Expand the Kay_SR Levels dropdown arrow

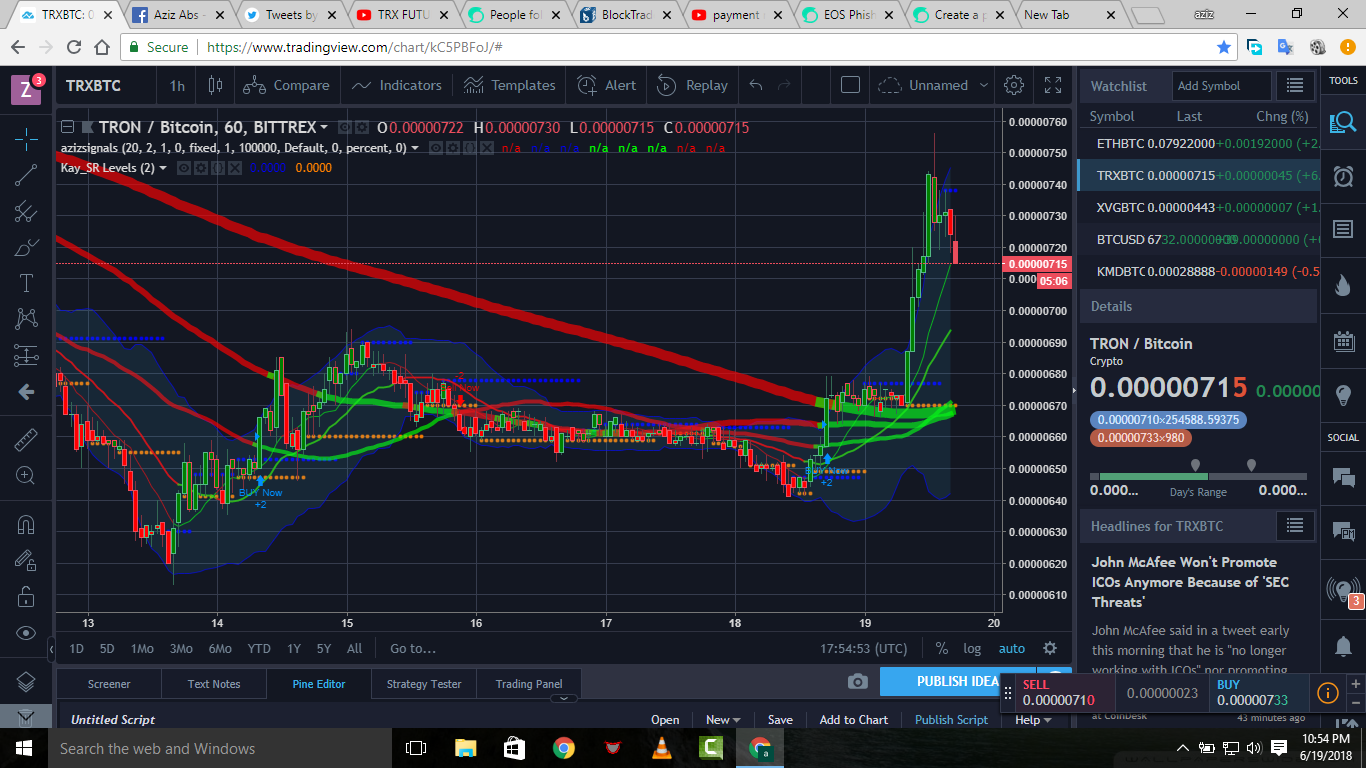[163, 168]
